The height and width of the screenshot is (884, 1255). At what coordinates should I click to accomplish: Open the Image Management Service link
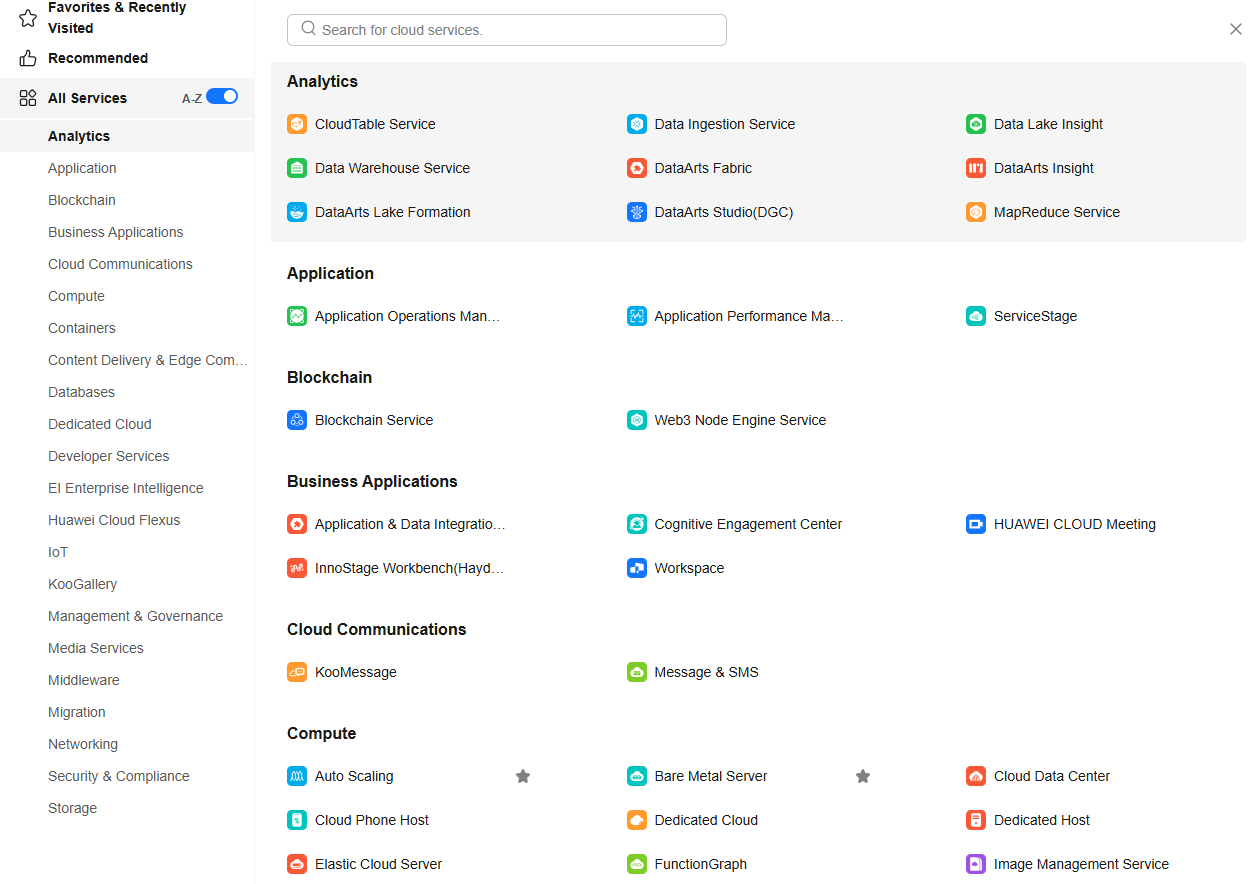pyautogui.click(x=1081, y=864)
